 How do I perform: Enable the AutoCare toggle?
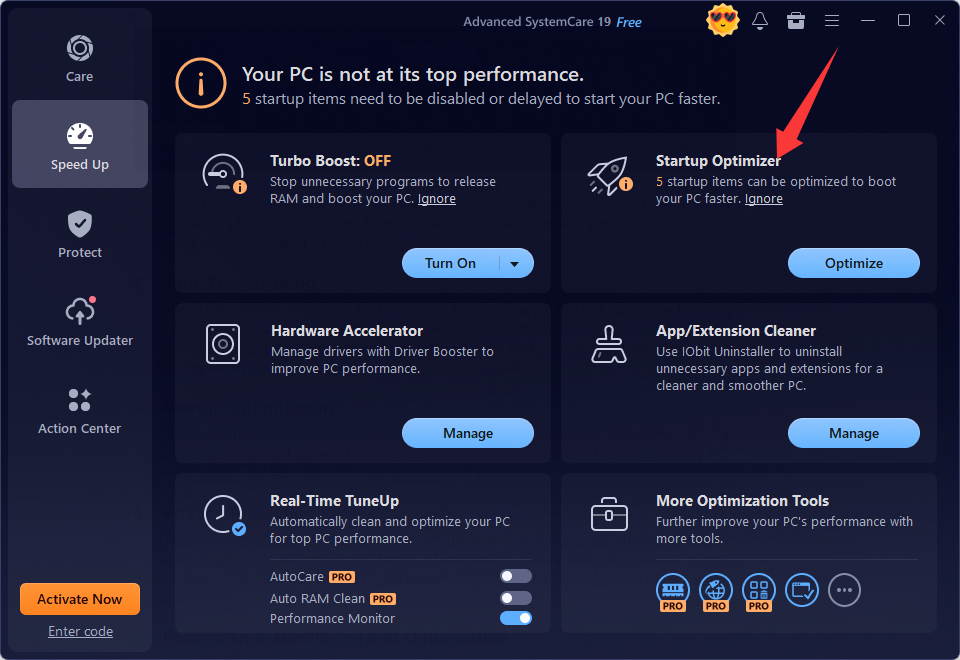[516, 576]
